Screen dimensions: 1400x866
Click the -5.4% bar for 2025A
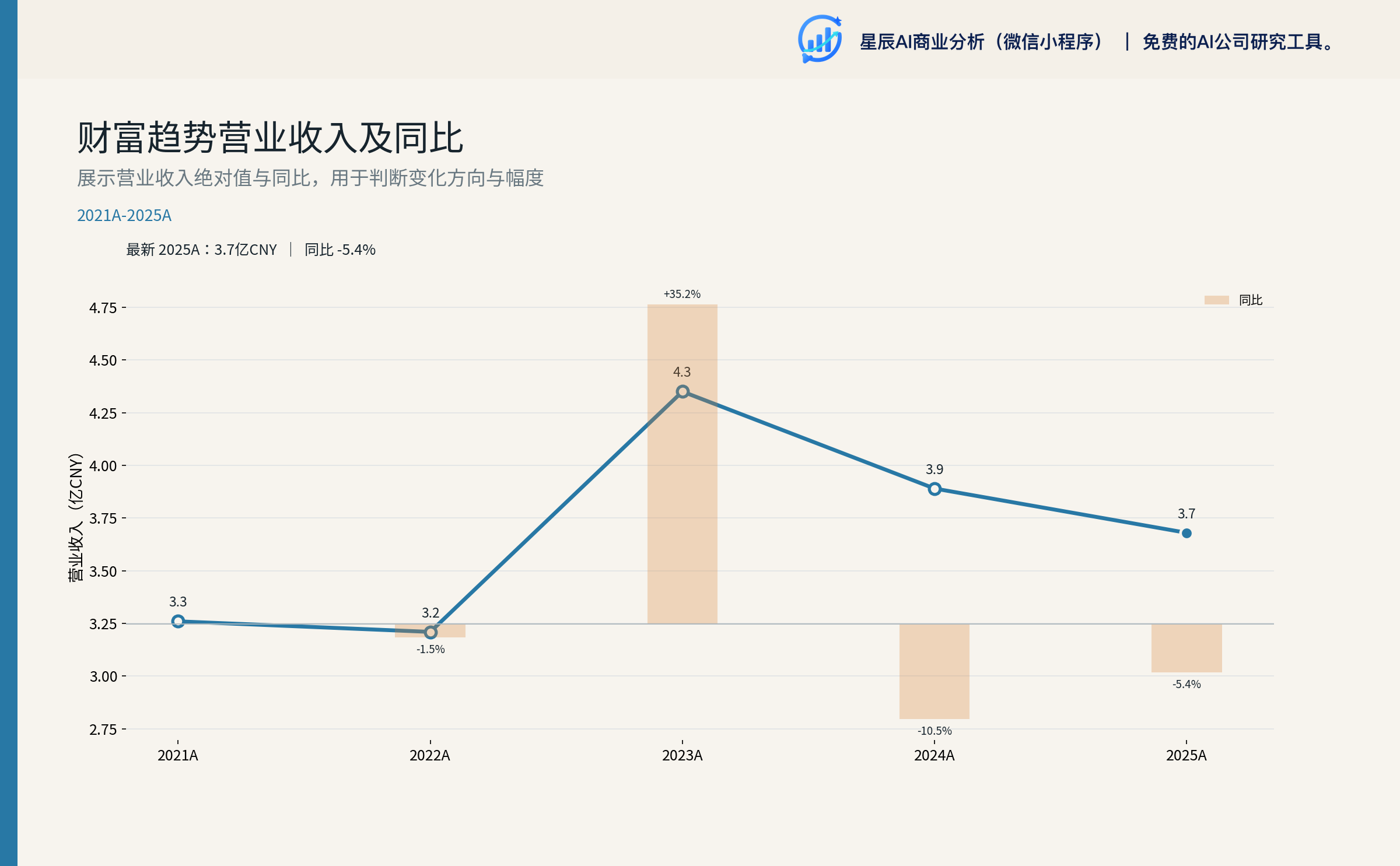coord(1186,648)
